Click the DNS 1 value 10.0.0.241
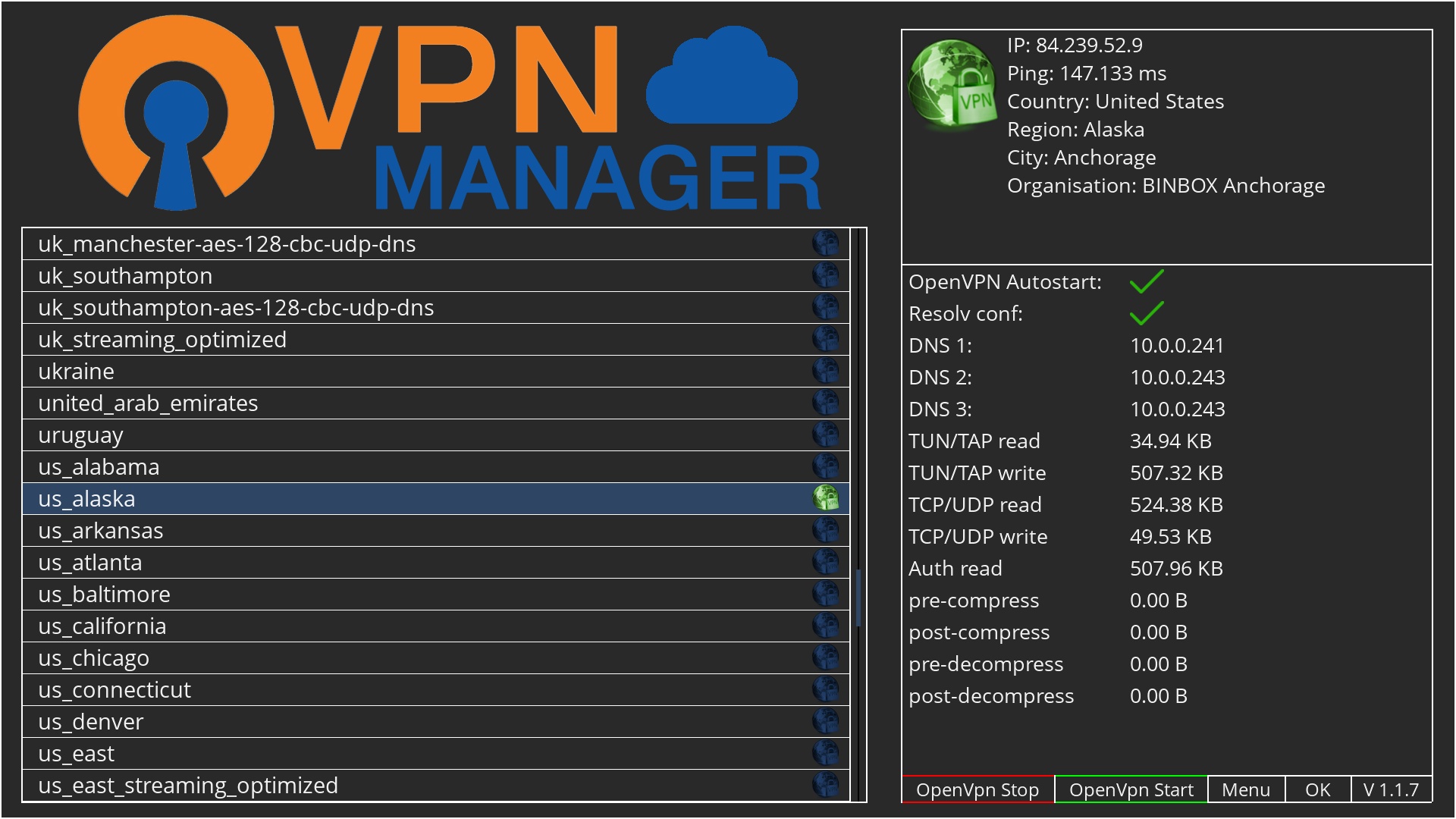 pyautogui.click(x=1177, y=345)
